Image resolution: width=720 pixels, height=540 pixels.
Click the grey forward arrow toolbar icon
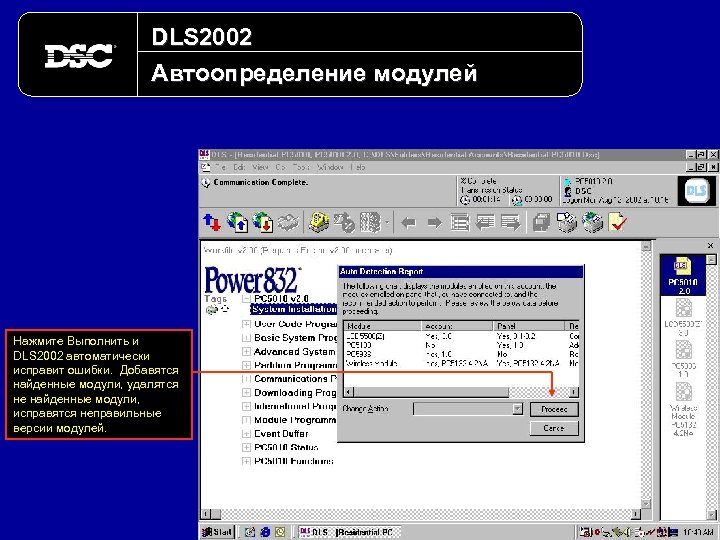pyautogui.click(x=434, y=223)
